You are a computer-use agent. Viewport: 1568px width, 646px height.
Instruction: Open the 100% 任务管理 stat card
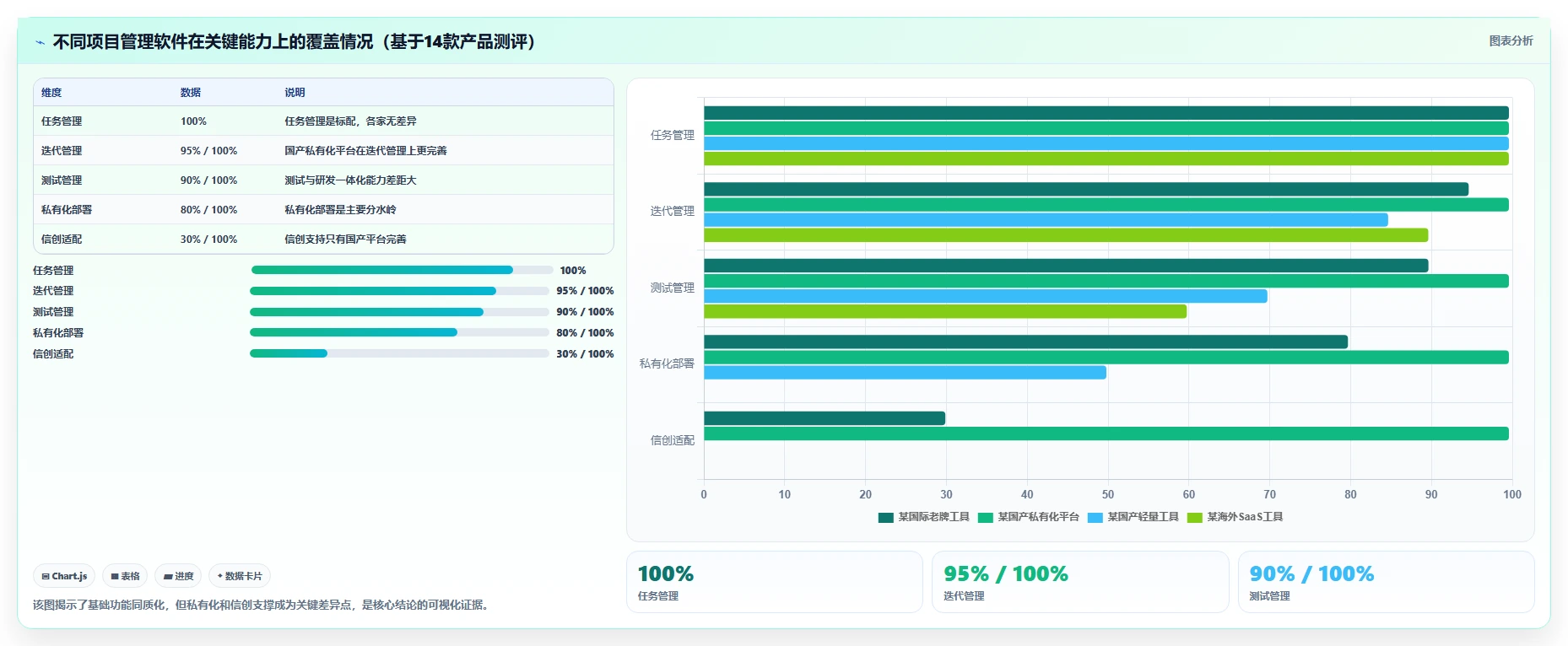(775, 582)
